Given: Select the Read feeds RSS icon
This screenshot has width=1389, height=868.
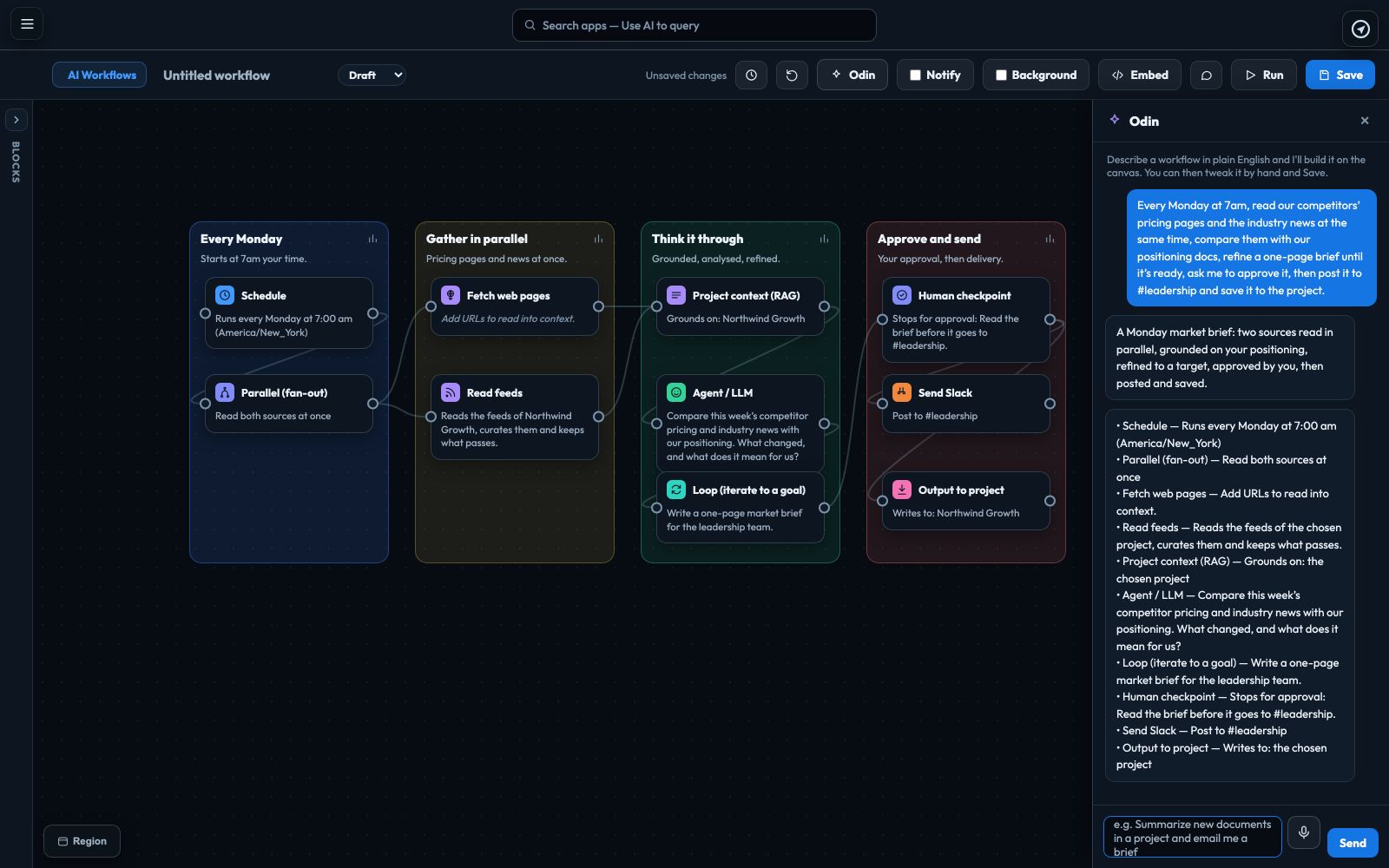Looking at the screenshot, I should click(451, 392).
